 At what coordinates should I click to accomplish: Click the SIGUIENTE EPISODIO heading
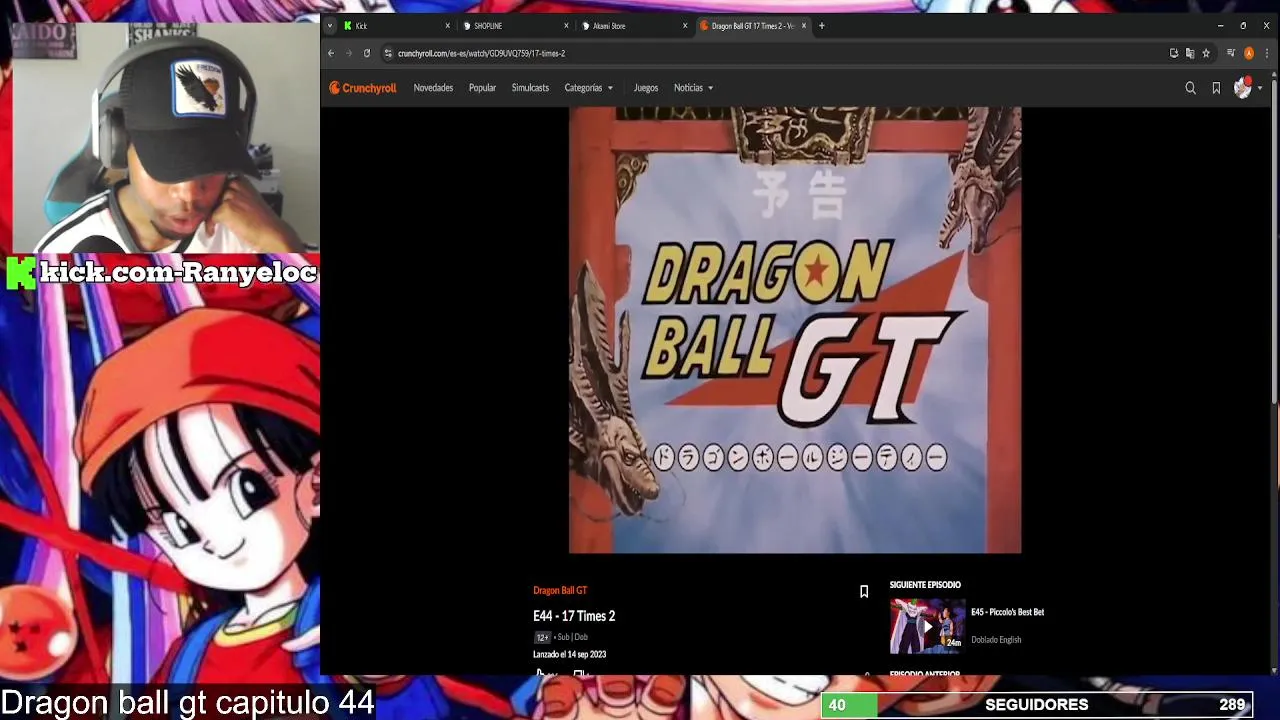(x=925, y=585)
